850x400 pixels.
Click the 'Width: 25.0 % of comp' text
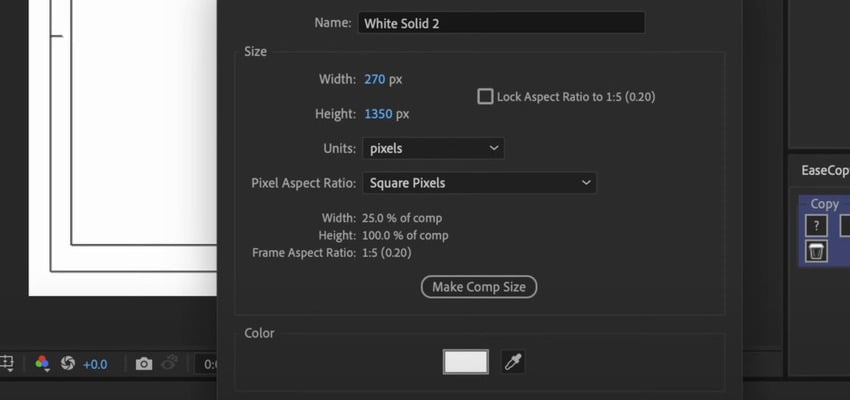(x=382, y=218)
